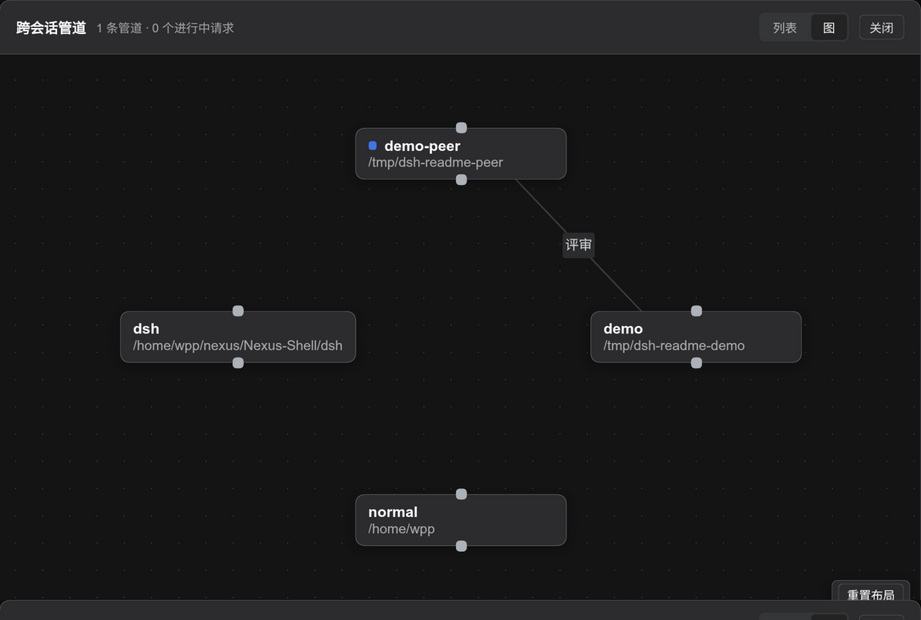The image size is (921, 620).
Task: Click the blue status dot on demo-peer
Action: coord(372,146)
